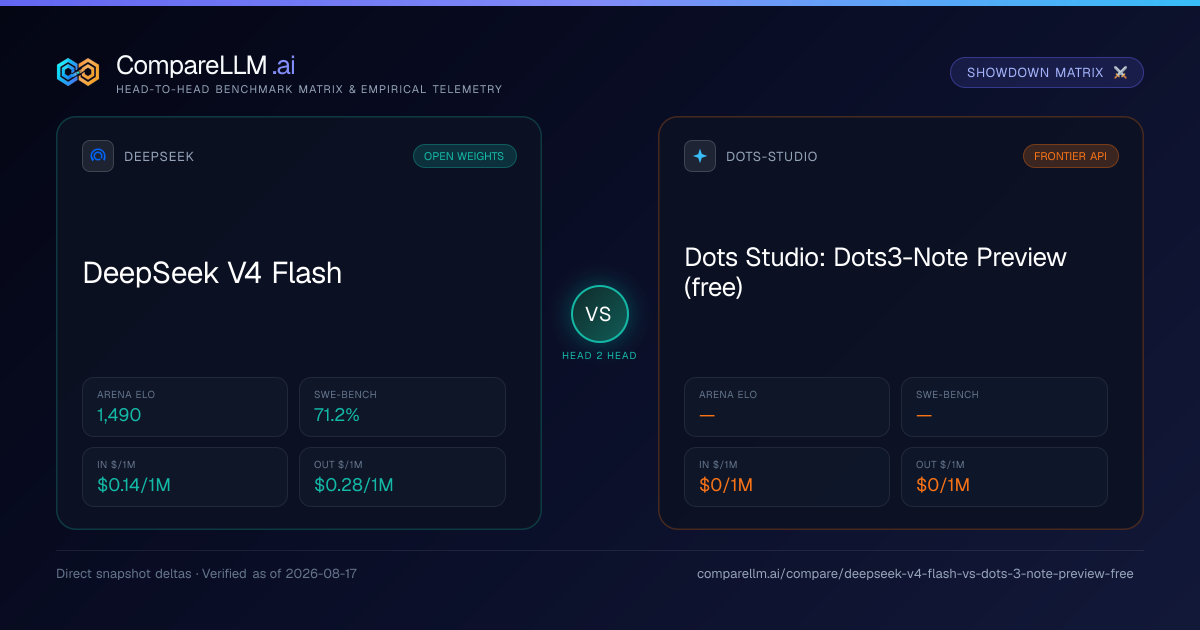Image resolution: width=1200 pixels, height=630 pixels.
Task: Select Dots-Studio output price $0/1M tile
Action: (1004, 477)
